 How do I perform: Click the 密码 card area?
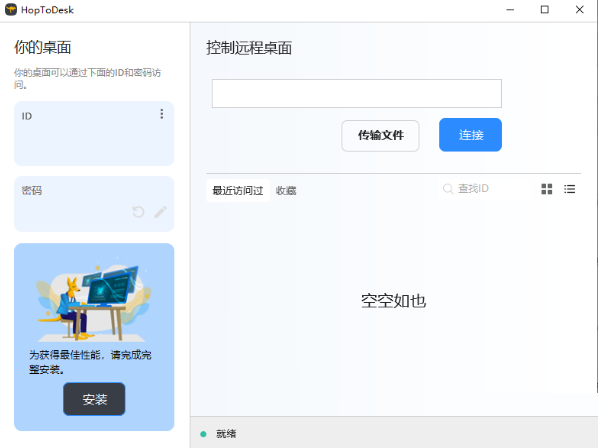click(x=94, y=204)
